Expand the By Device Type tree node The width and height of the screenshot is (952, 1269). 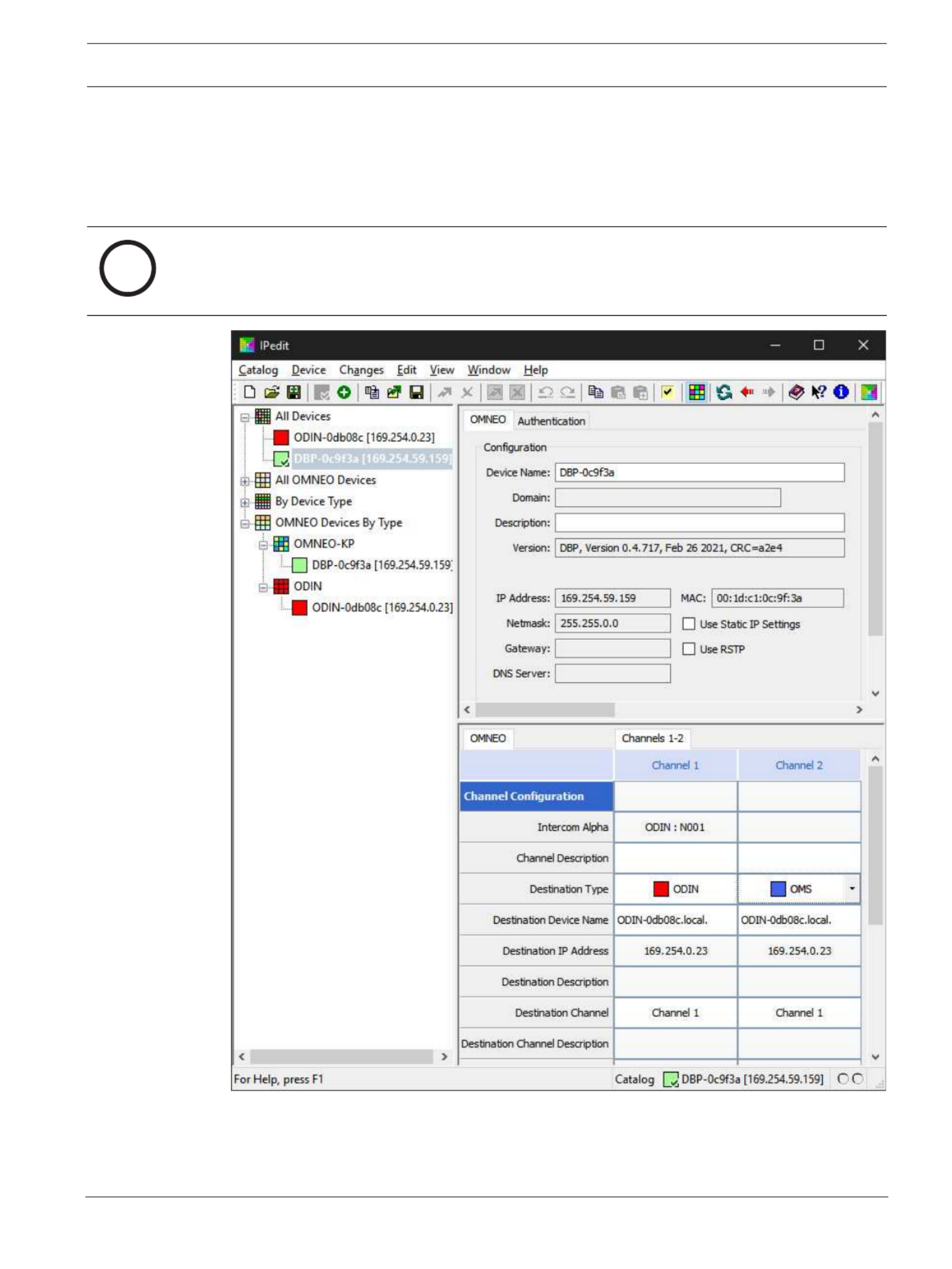245,503
